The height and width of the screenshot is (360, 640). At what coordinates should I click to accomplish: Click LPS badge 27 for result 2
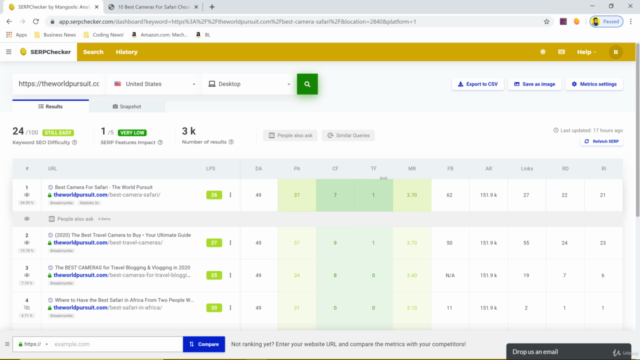point(214,243)
